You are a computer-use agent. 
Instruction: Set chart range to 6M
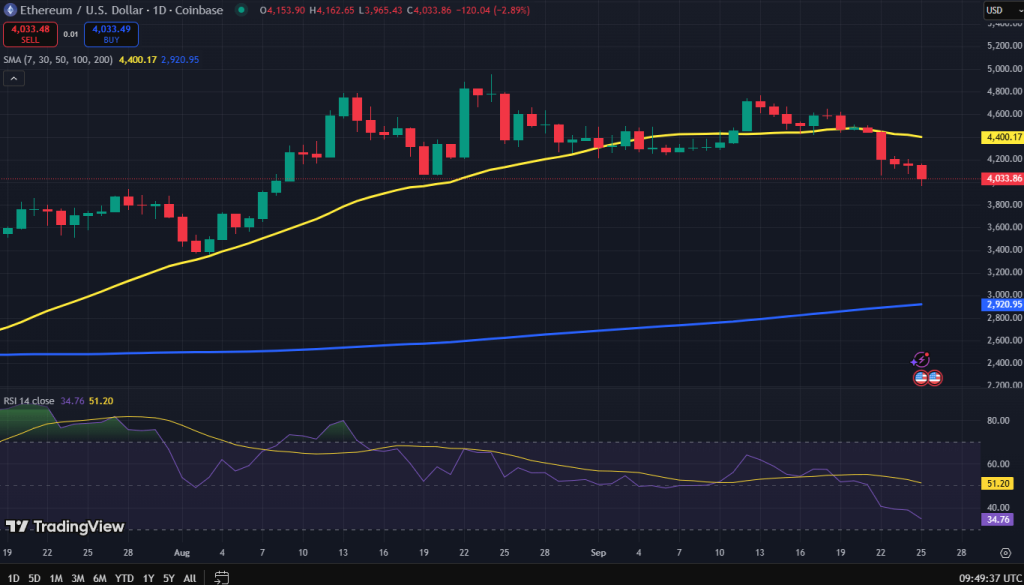[100, 578]
